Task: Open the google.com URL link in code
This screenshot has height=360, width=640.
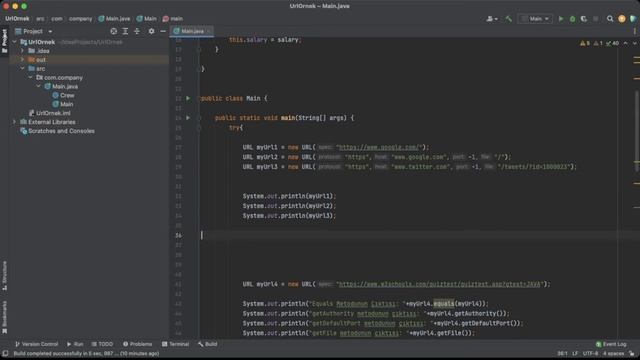Action: [x=379, y=147]
